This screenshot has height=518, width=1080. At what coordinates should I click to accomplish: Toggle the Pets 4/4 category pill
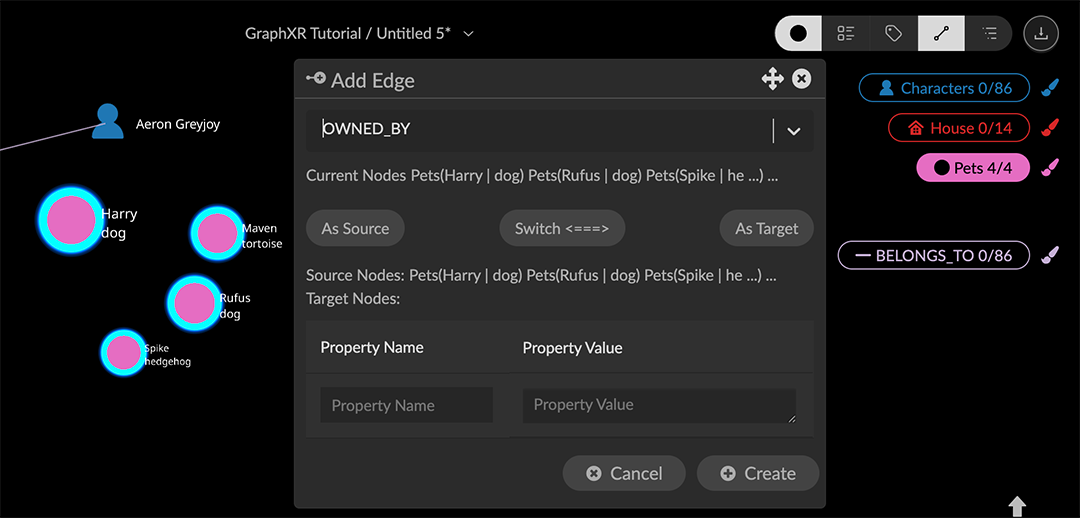pyautogui.click(x=971, y=168)
